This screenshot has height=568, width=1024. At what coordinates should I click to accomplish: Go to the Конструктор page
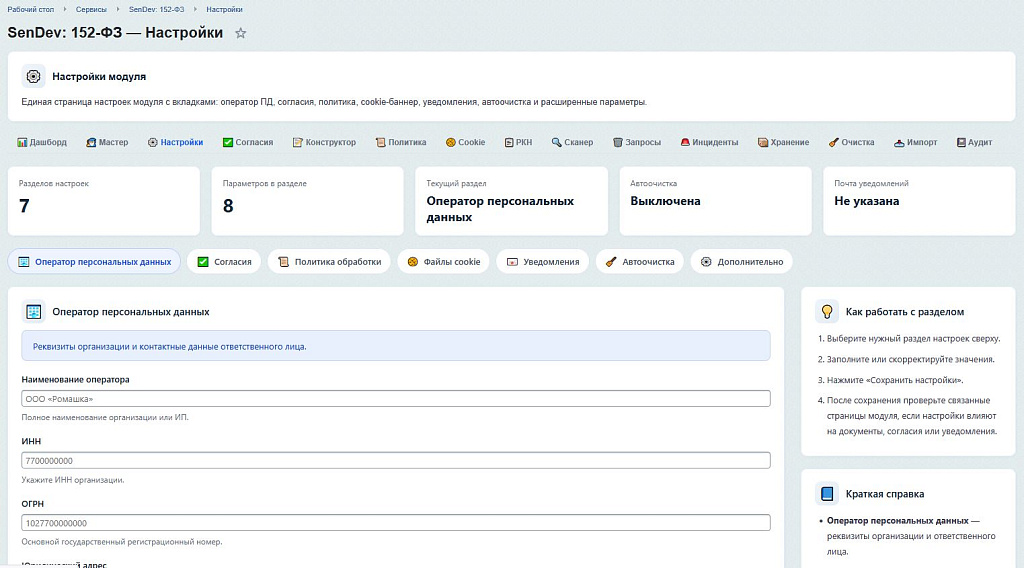pos(324,142)
